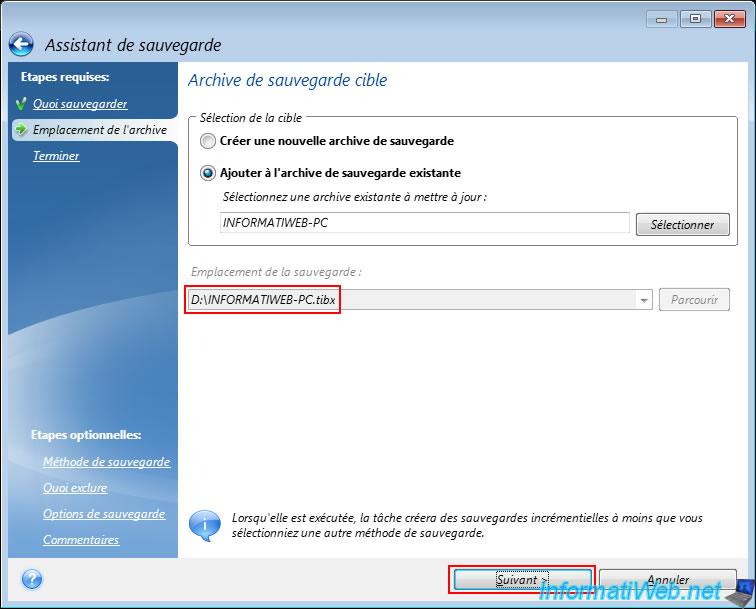
Task: Click the INFORMATIWEB-PC archive name field
Action: click(x=425, y=223)
